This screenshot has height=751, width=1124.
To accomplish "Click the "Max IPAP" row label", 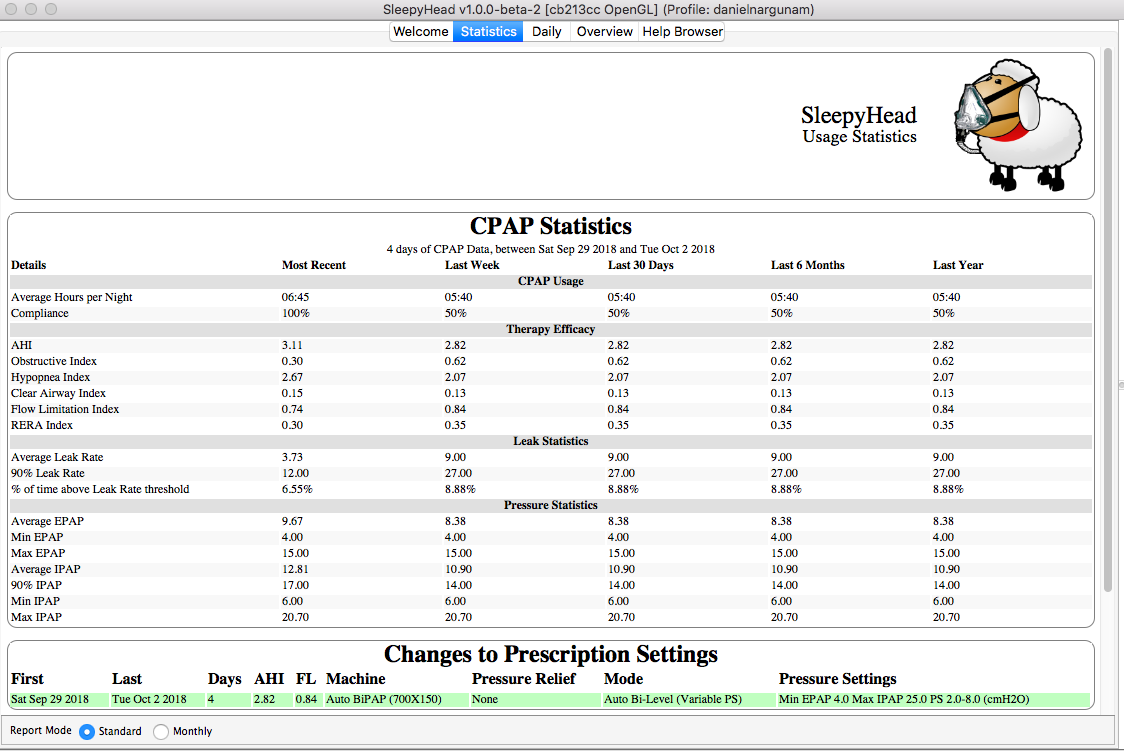I will pos(37,617).
